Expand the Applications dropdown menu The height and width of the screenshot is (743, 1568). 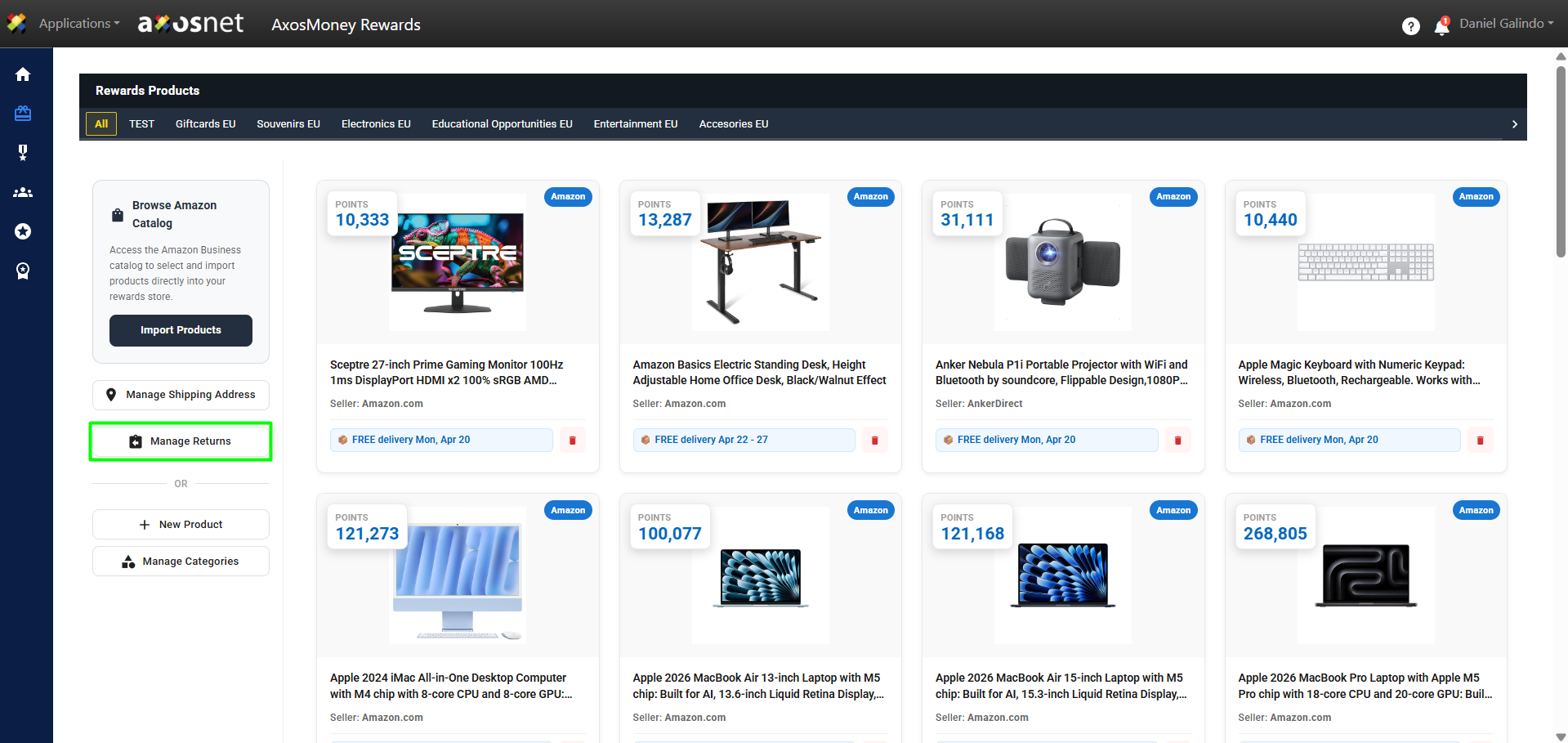click(x=78, y=24)
